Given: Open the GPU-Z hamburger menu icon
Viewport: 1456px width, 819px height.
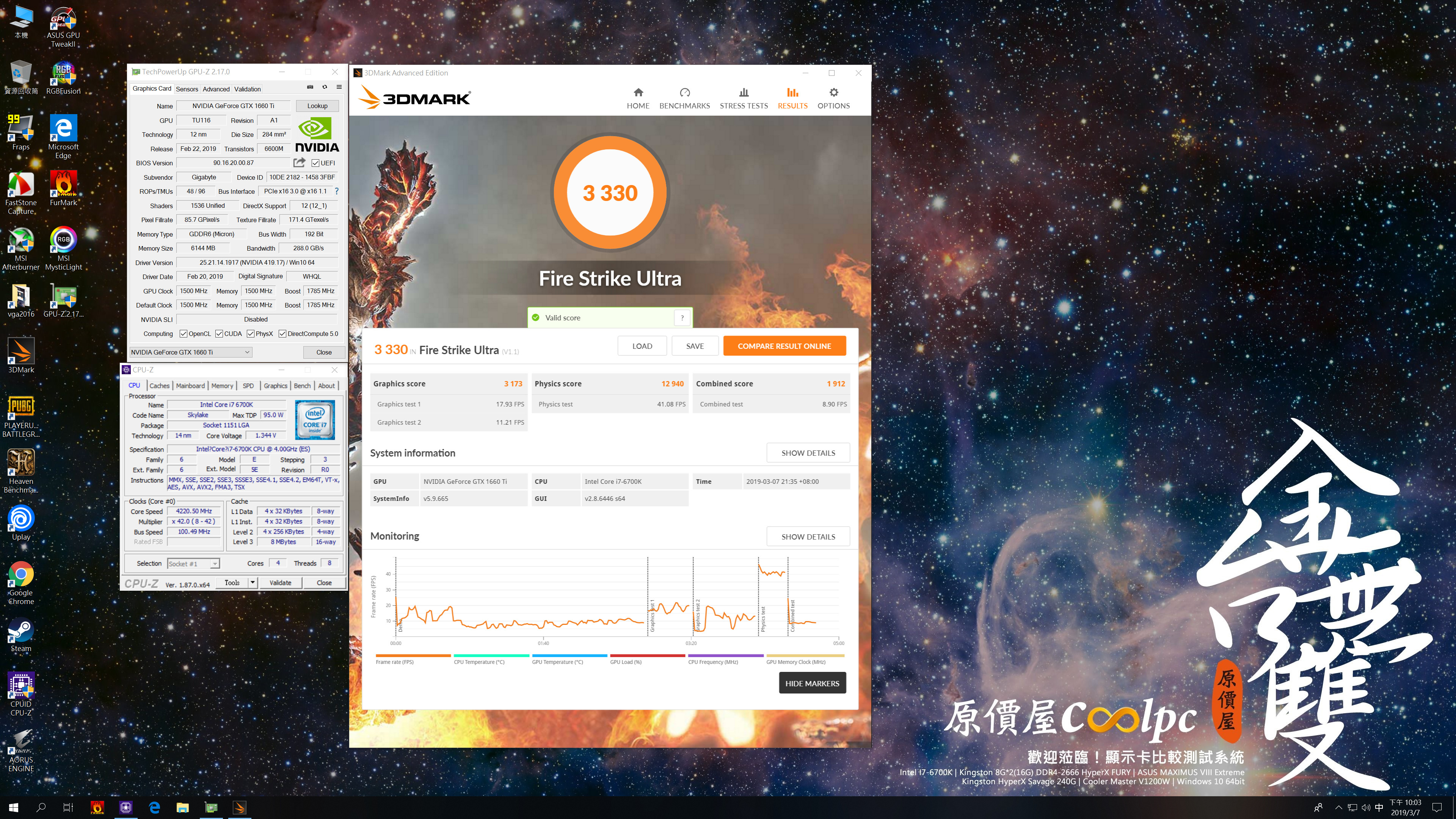Looking at the screenshot, I should [339, 87].
